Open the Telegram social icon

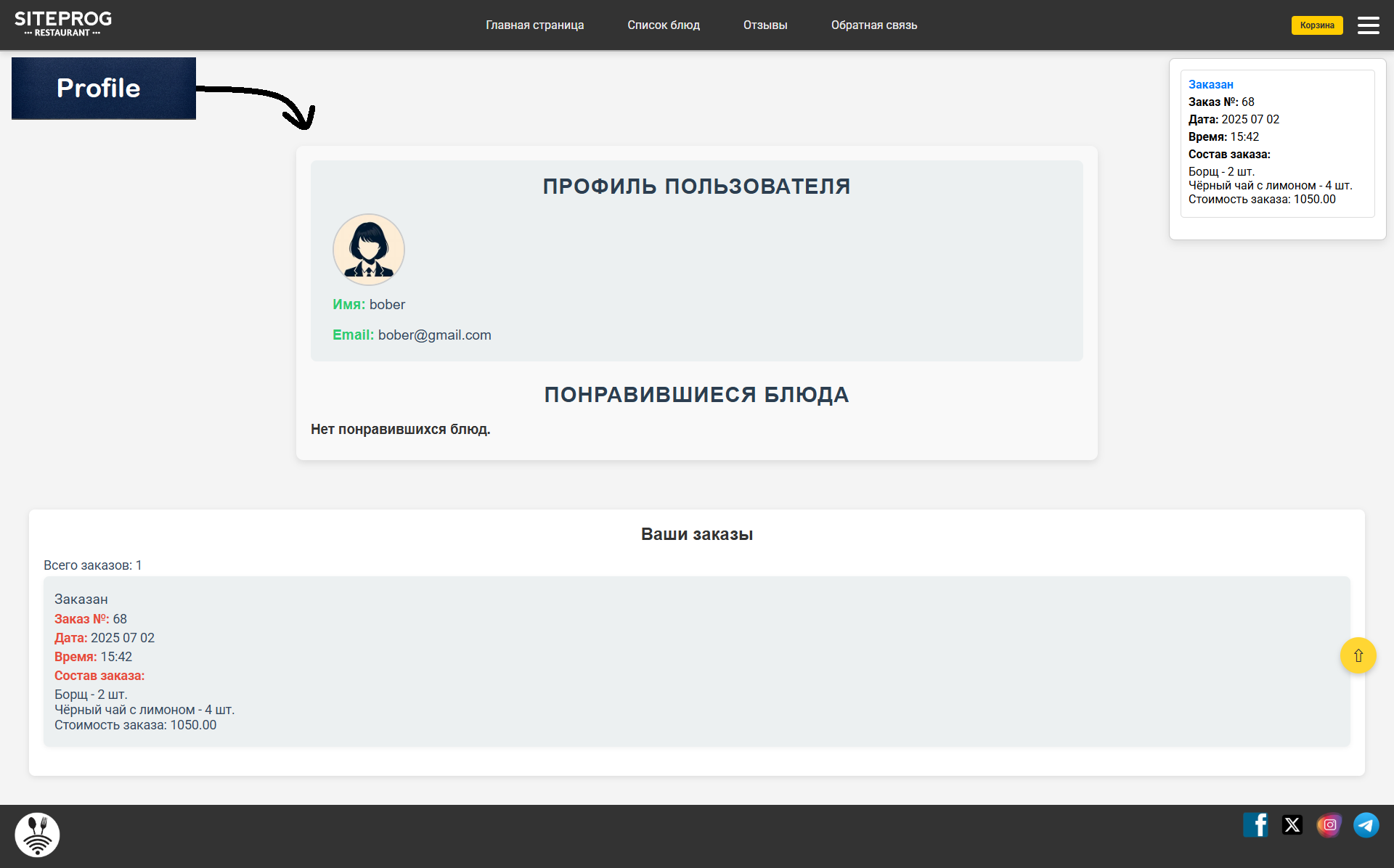click(1366, 825)
